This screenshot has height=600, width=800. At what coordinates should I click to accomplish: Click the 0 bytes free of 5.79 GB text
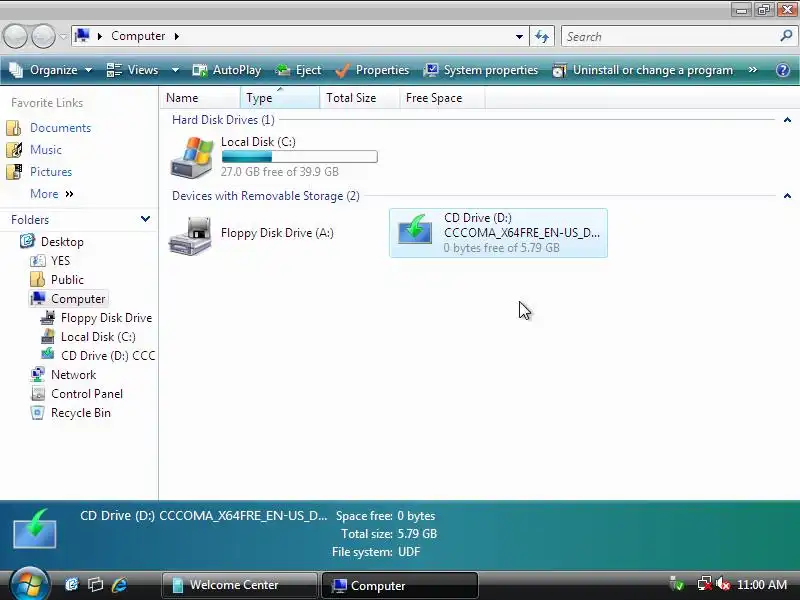502,248
